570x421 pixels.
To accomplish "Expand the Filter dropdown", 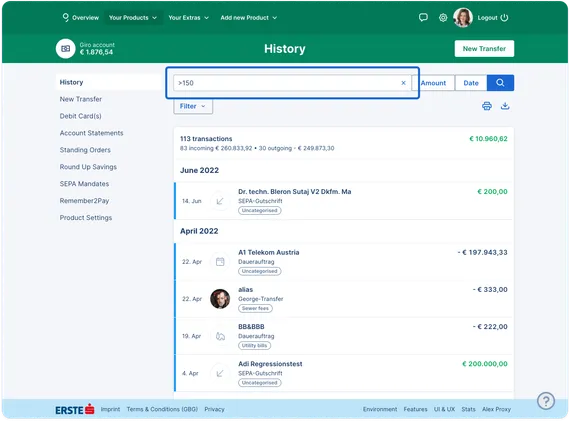I will (x=193, y=106).
